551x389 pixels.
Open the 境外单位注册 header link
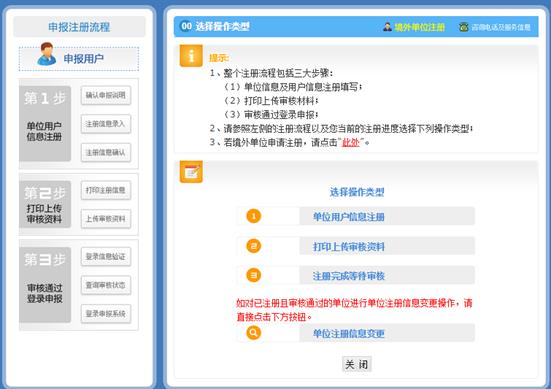pos(420,27)
